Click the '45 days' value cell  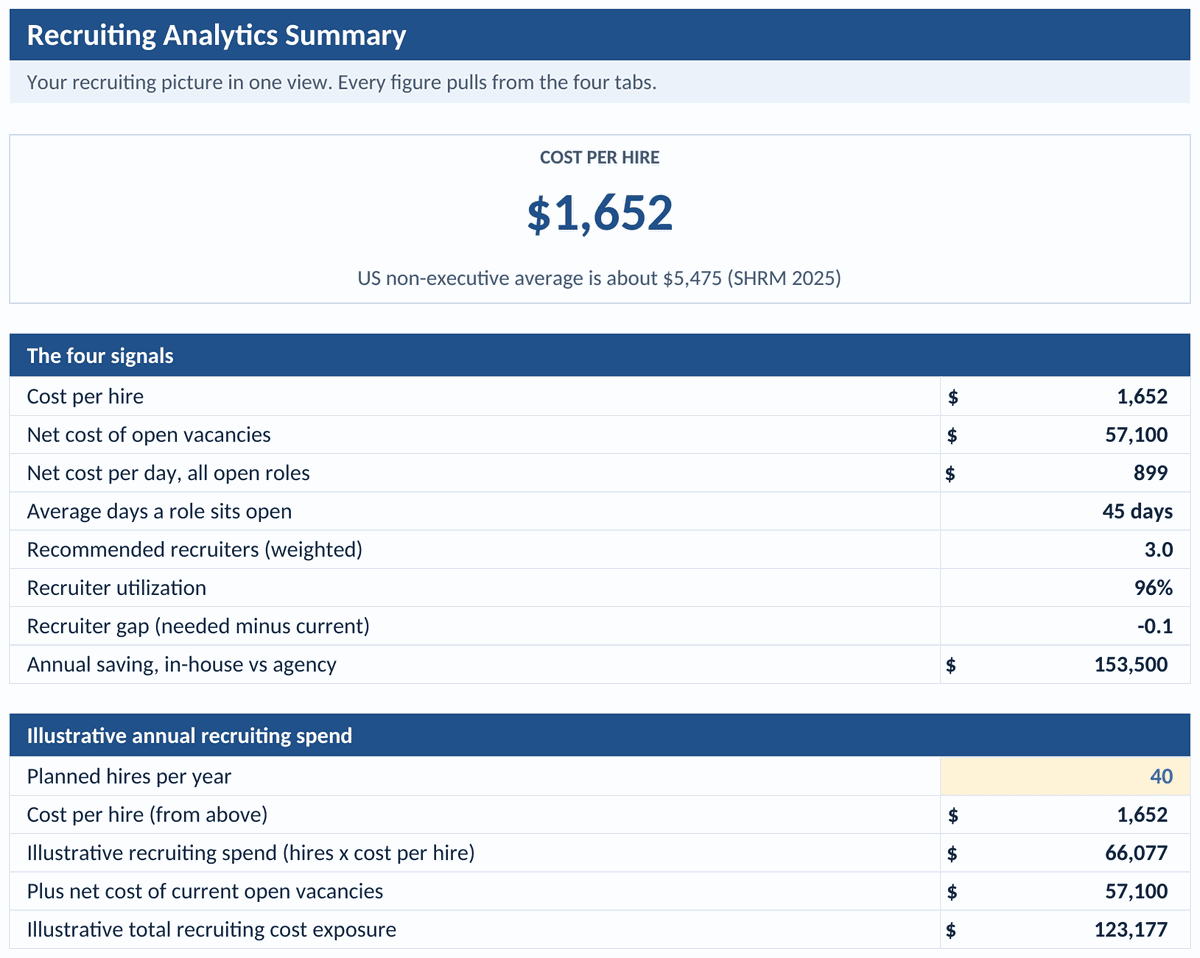(1066, 511)
